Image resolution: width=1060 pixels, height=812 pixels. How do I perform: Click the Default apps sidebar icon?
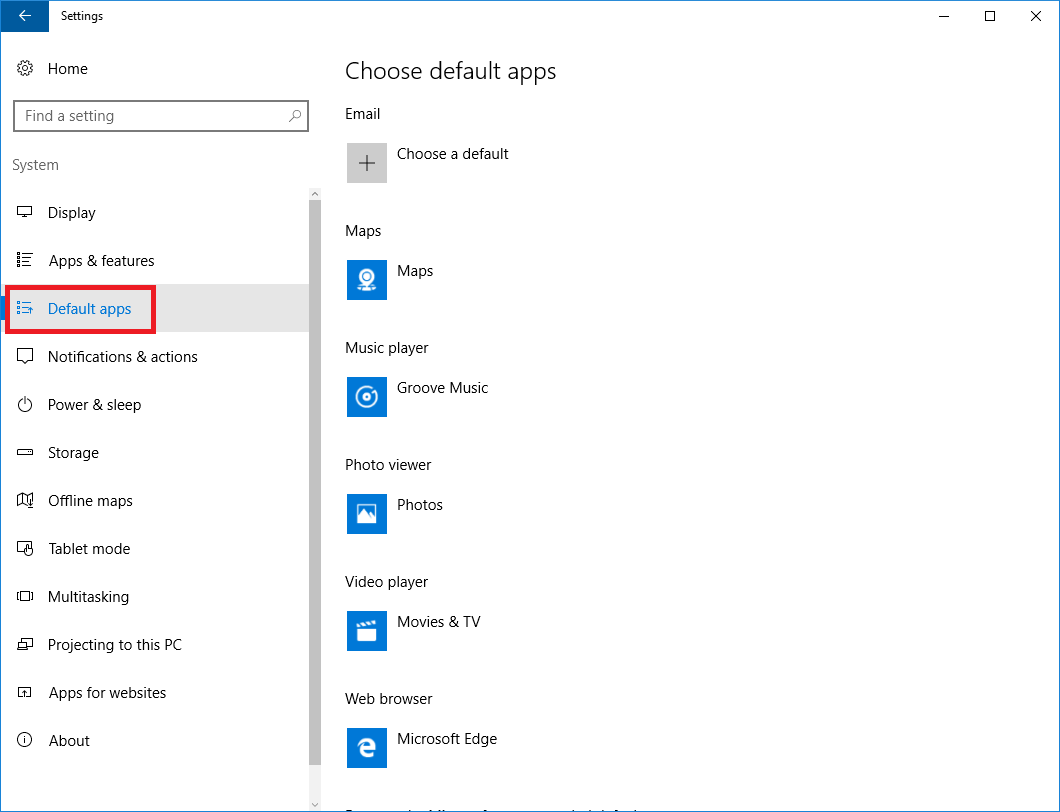(x=25, y=308)
